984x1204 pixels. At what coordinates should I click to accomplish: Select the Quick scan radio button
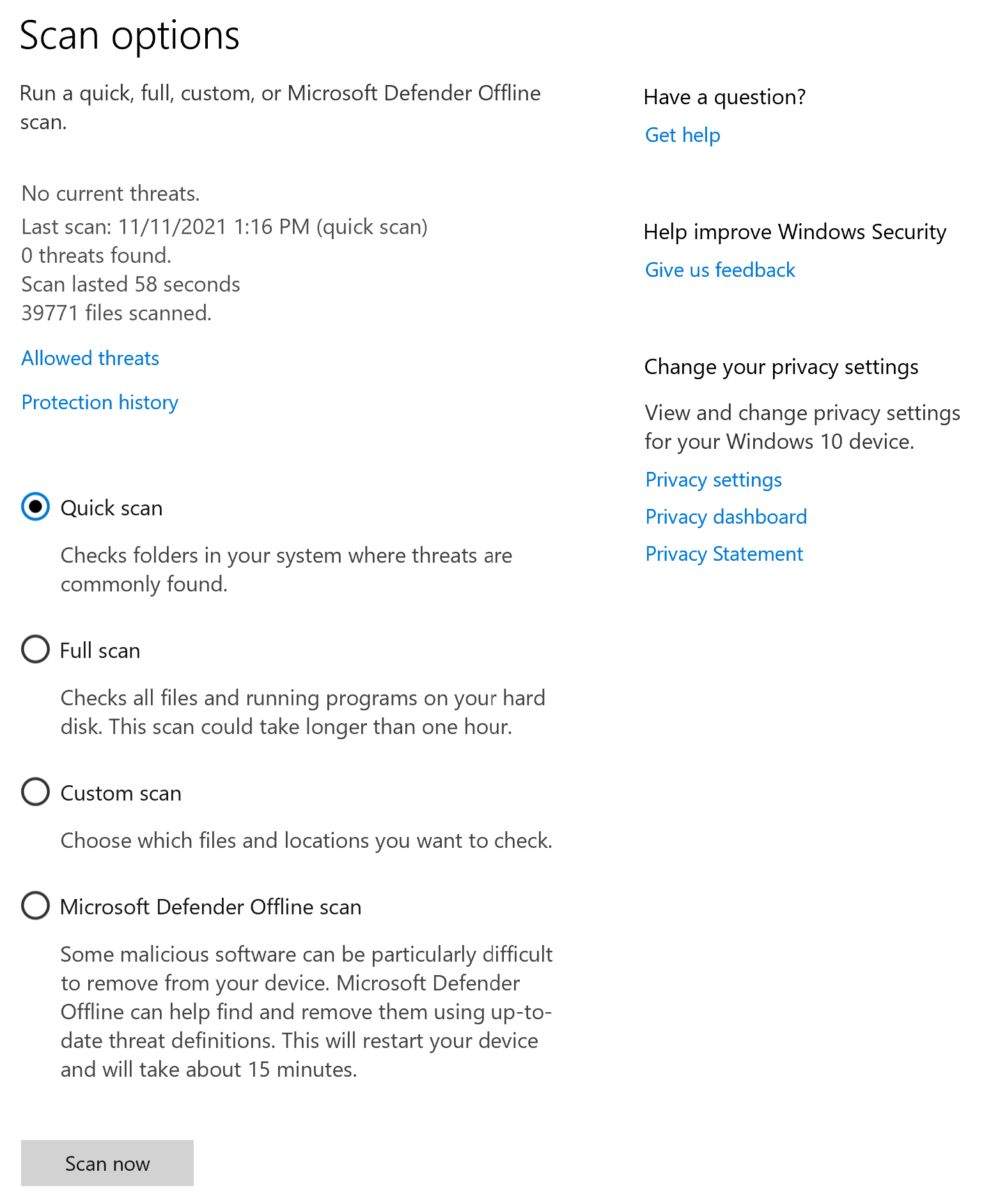pyautogui.click(x=36, y=507)
